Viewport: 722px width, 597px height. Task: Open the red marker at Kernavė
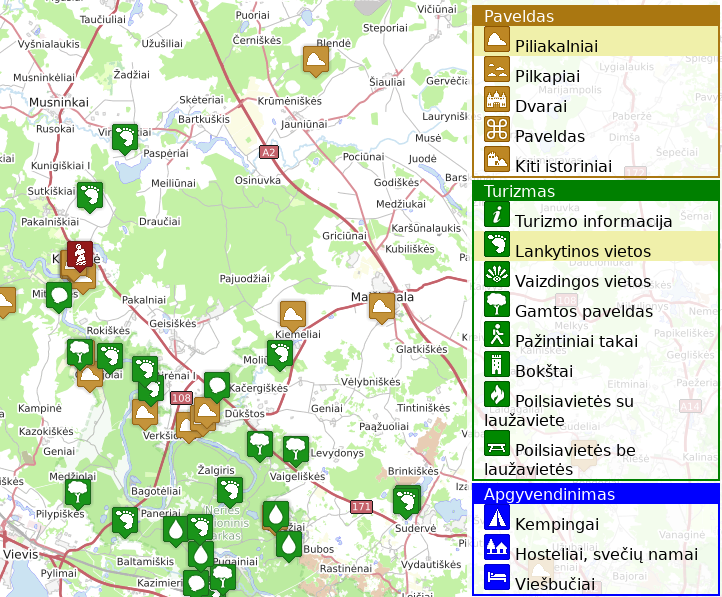[x=80, y=253]
